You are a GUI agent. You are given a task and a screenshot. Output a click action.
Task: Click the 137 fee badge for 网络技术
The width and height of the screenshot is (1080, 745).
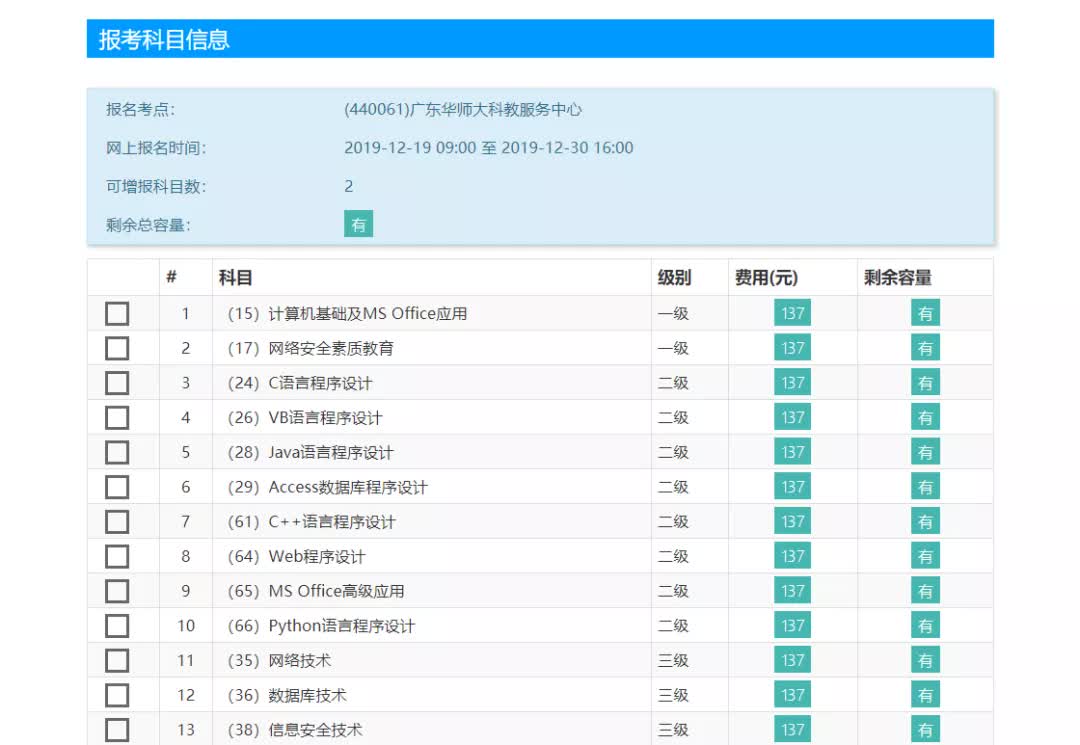pyautogui.click(x=791, y=659)
